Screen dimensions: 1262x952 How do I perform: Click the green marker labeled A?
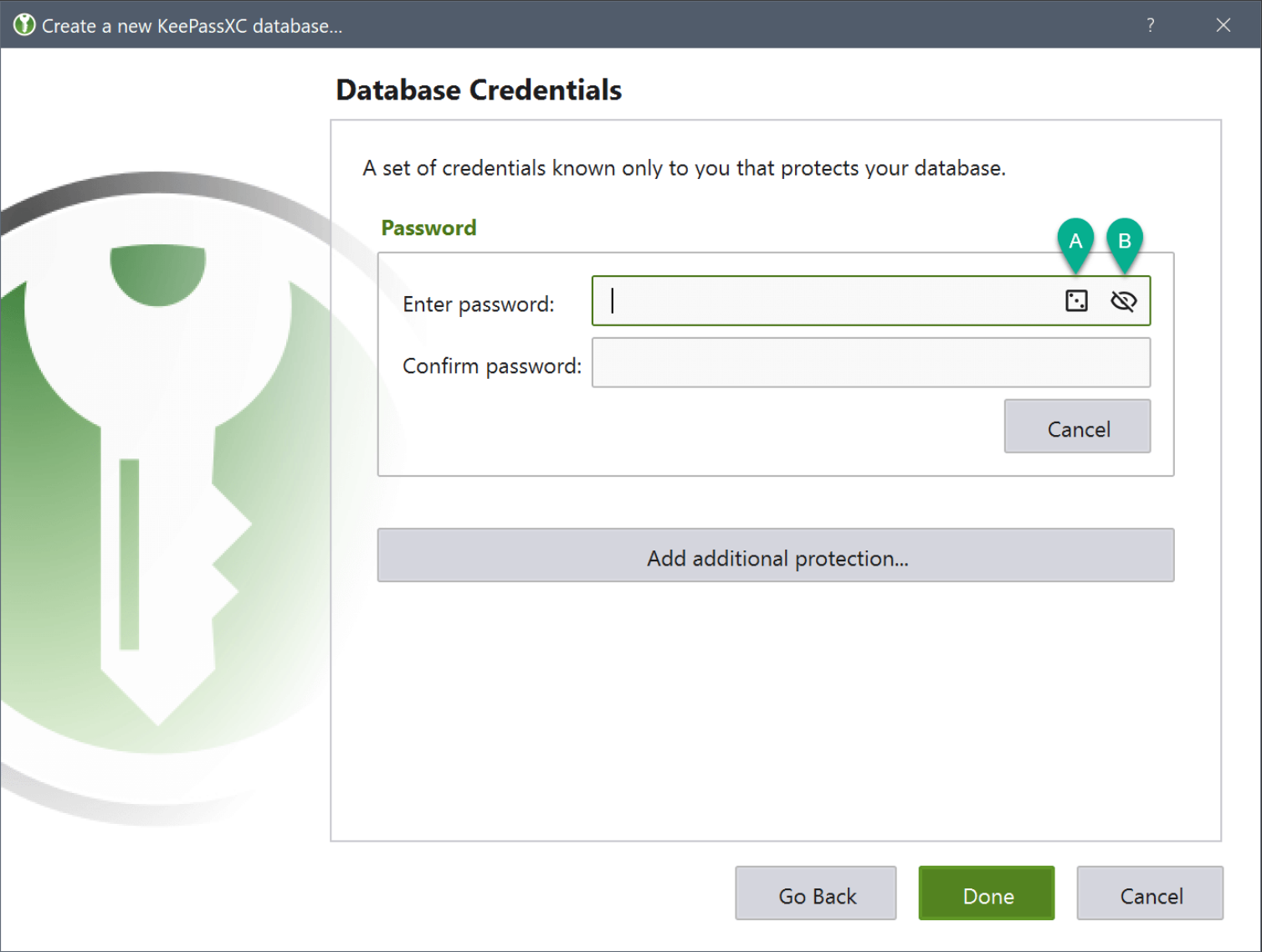1075,242
